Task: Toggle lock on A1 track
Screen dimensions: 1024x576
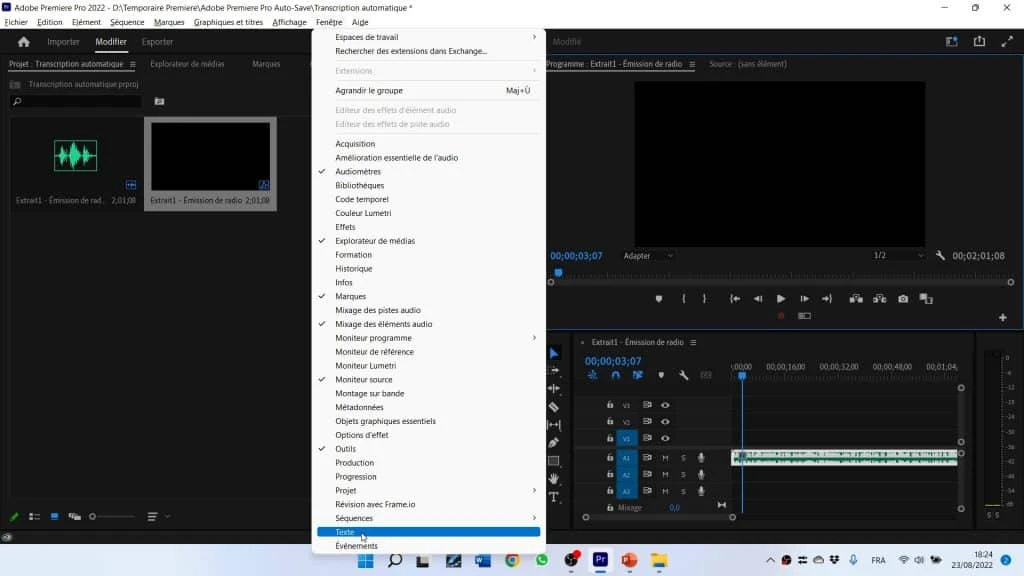Action: pos(609,458)
